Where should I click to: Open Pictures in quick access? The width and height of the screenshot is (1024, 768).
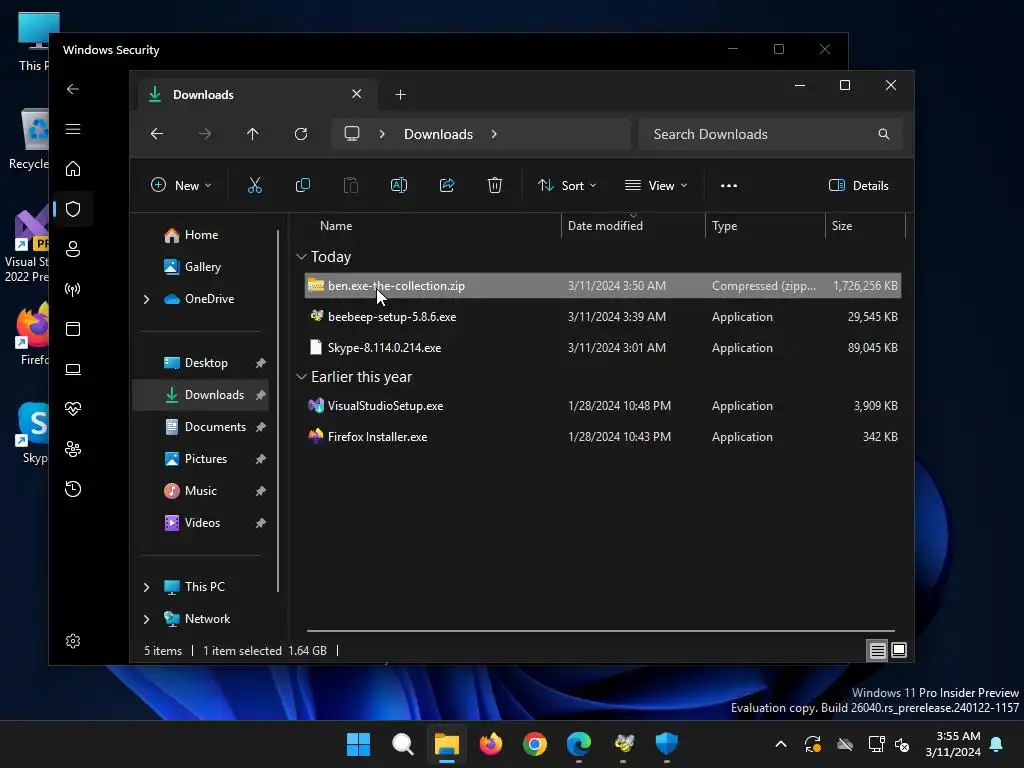point(206,459)
